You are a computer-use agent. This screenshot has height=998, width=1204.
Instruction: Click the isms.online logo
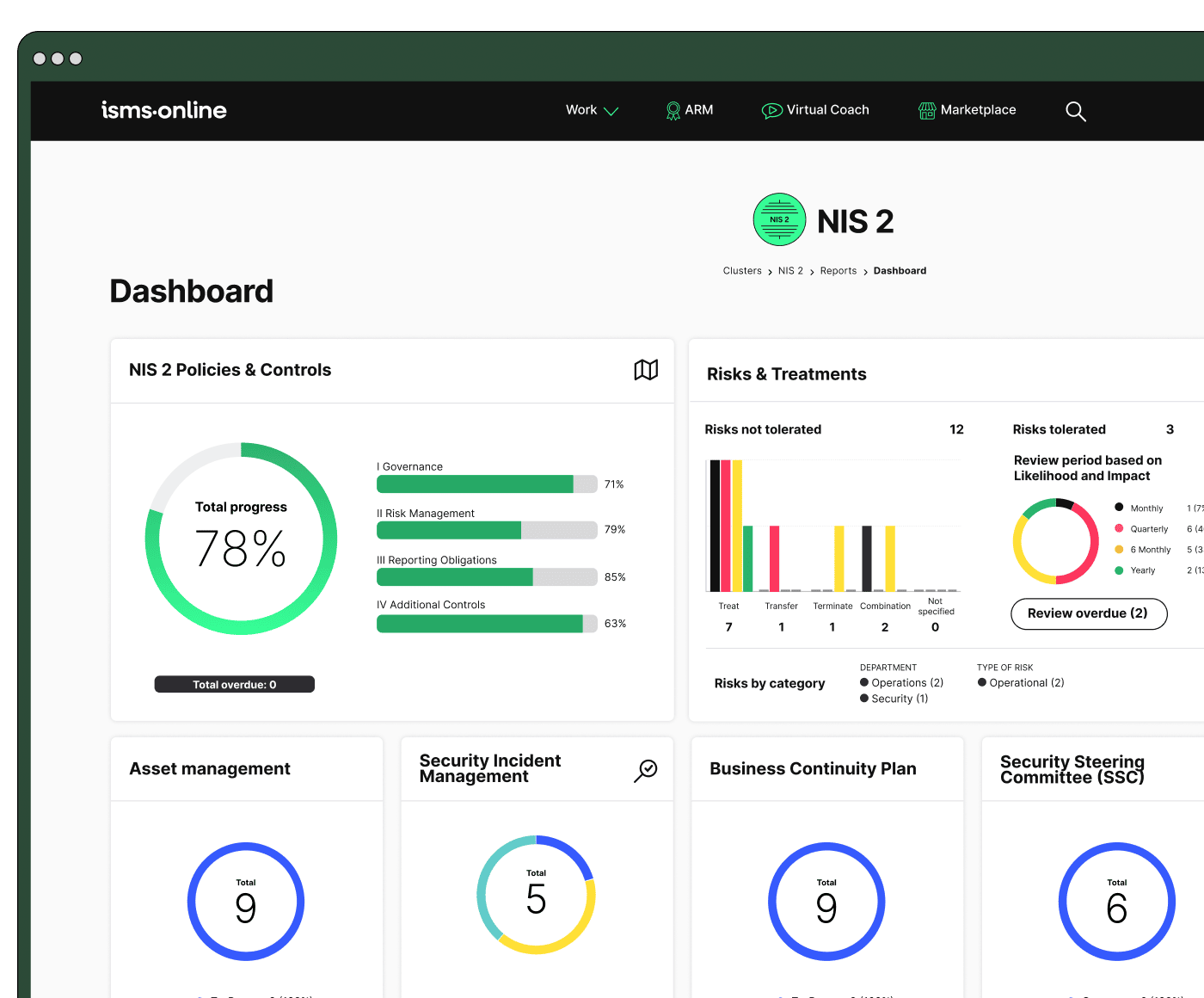point(164,110)
